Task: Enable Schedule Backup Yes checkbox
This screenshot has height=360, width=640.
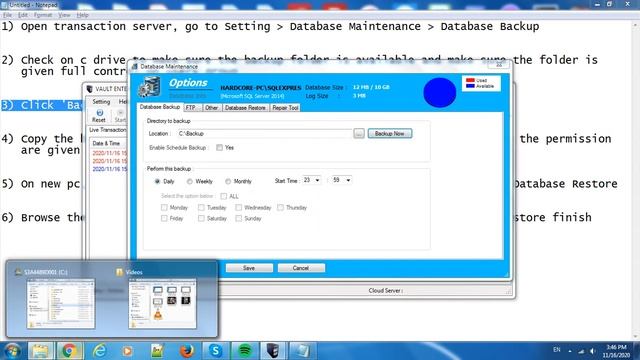Action: click(220, 147)
